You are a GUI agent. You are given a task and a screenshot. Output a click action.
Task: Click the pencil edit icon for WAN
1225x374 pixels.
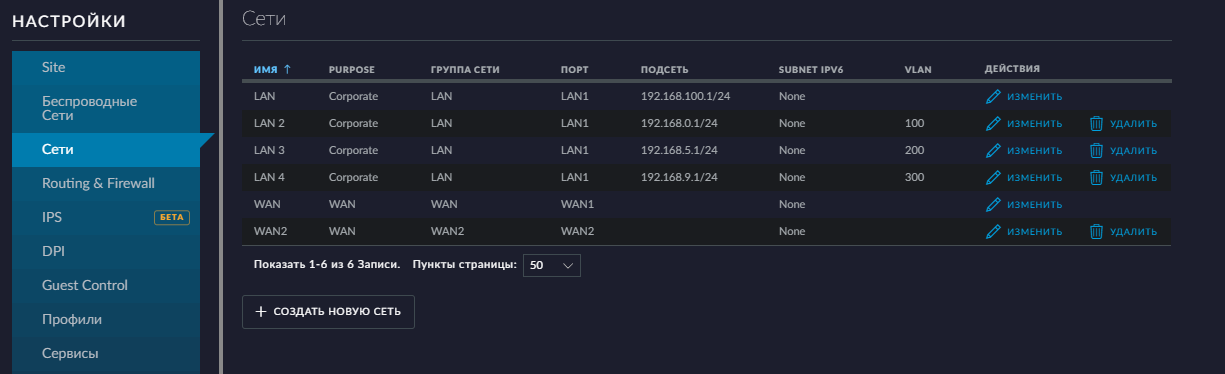pyautogui.click(x=993, y=205)
